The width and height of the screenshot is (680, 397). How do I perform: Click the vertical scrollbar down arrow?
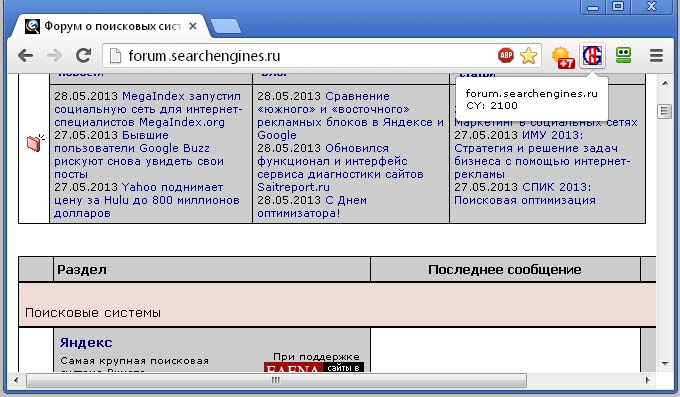[665, 364]
